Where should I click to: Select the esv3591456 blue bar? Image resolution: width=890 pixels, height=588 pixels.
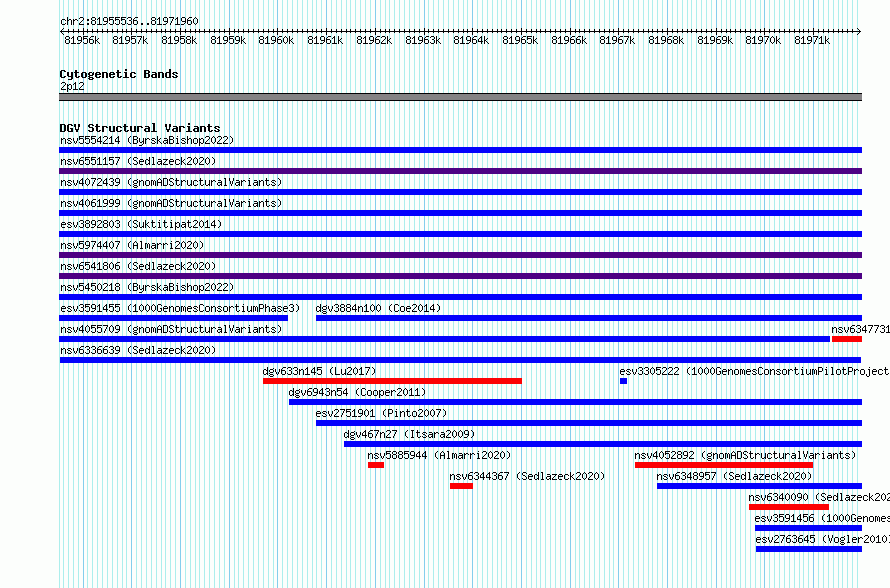point(808,528)
